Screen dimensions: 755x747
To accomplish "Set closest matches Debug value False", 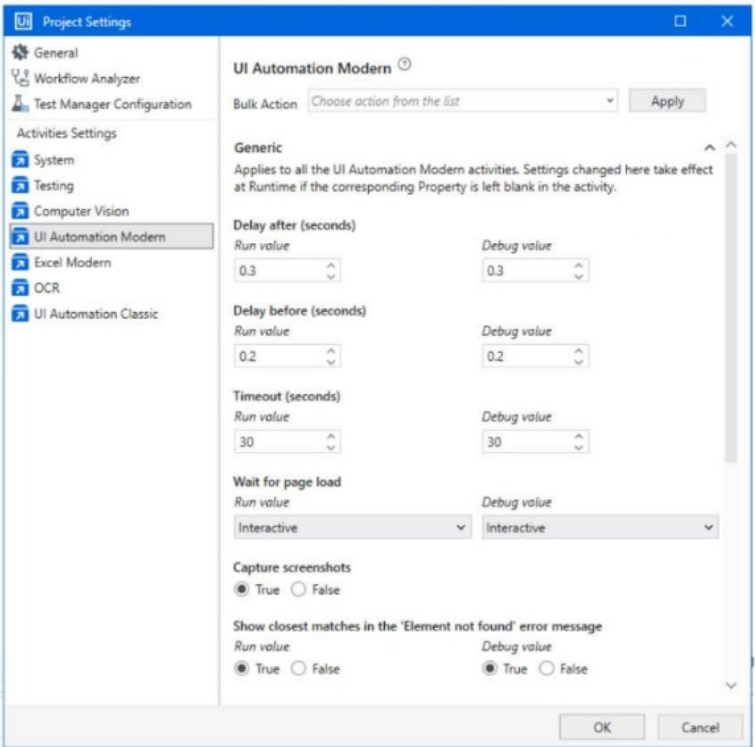I will point(546,668).
